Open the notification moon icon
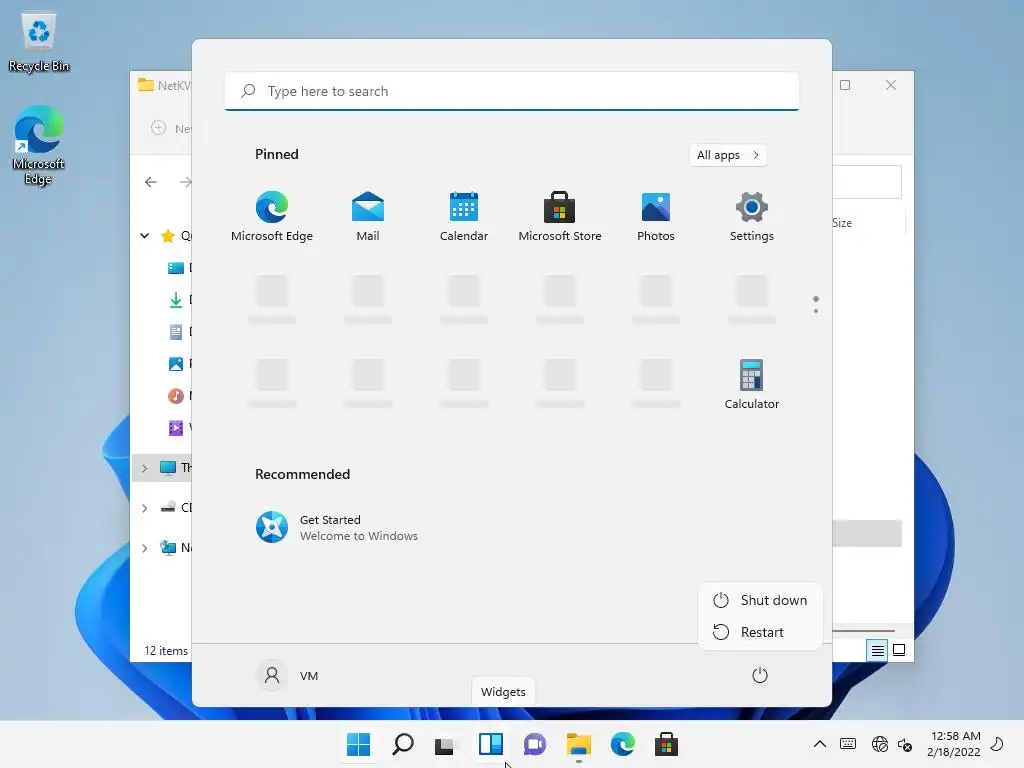Image resolution: width=1024 pixels, height=768 pixels. pos(997,744)
